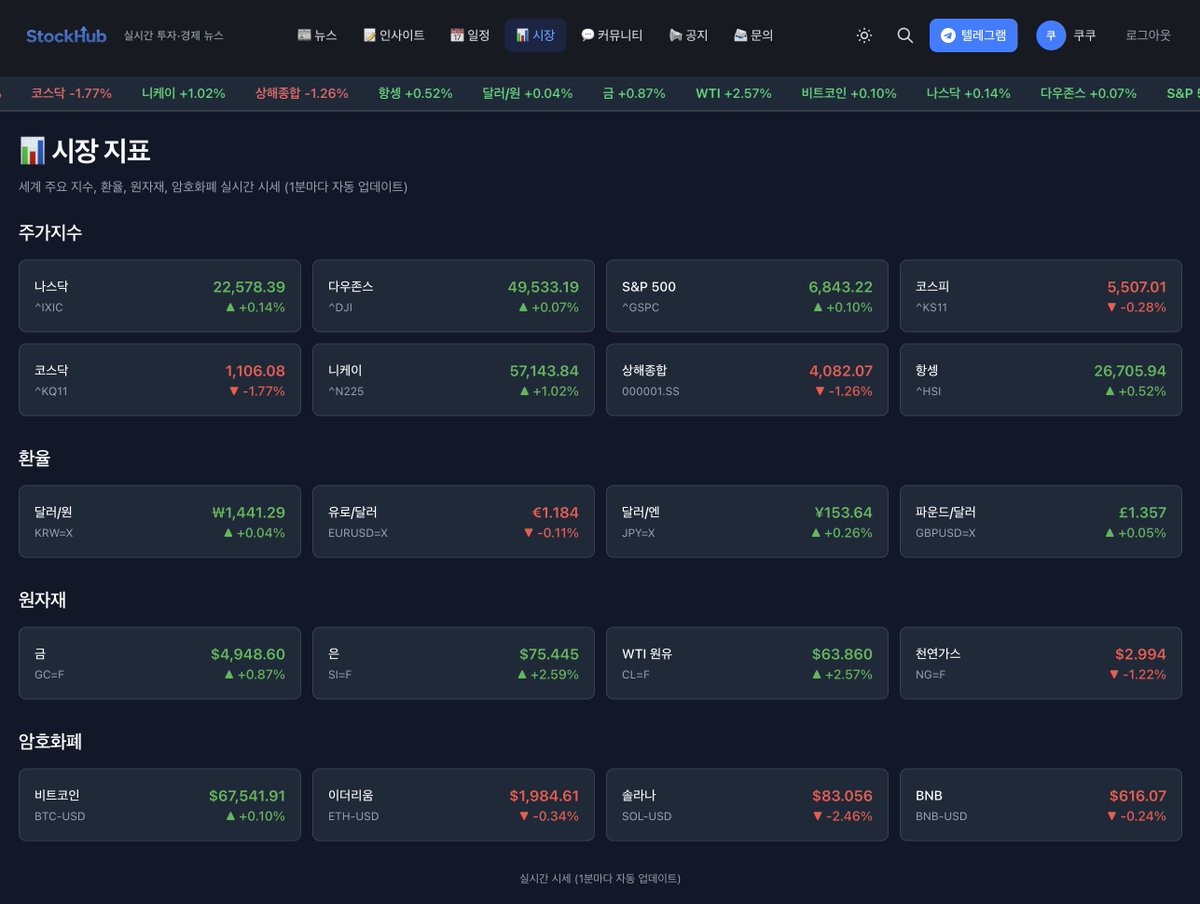Open the 은 SI=F commodity card

point(453,663)
